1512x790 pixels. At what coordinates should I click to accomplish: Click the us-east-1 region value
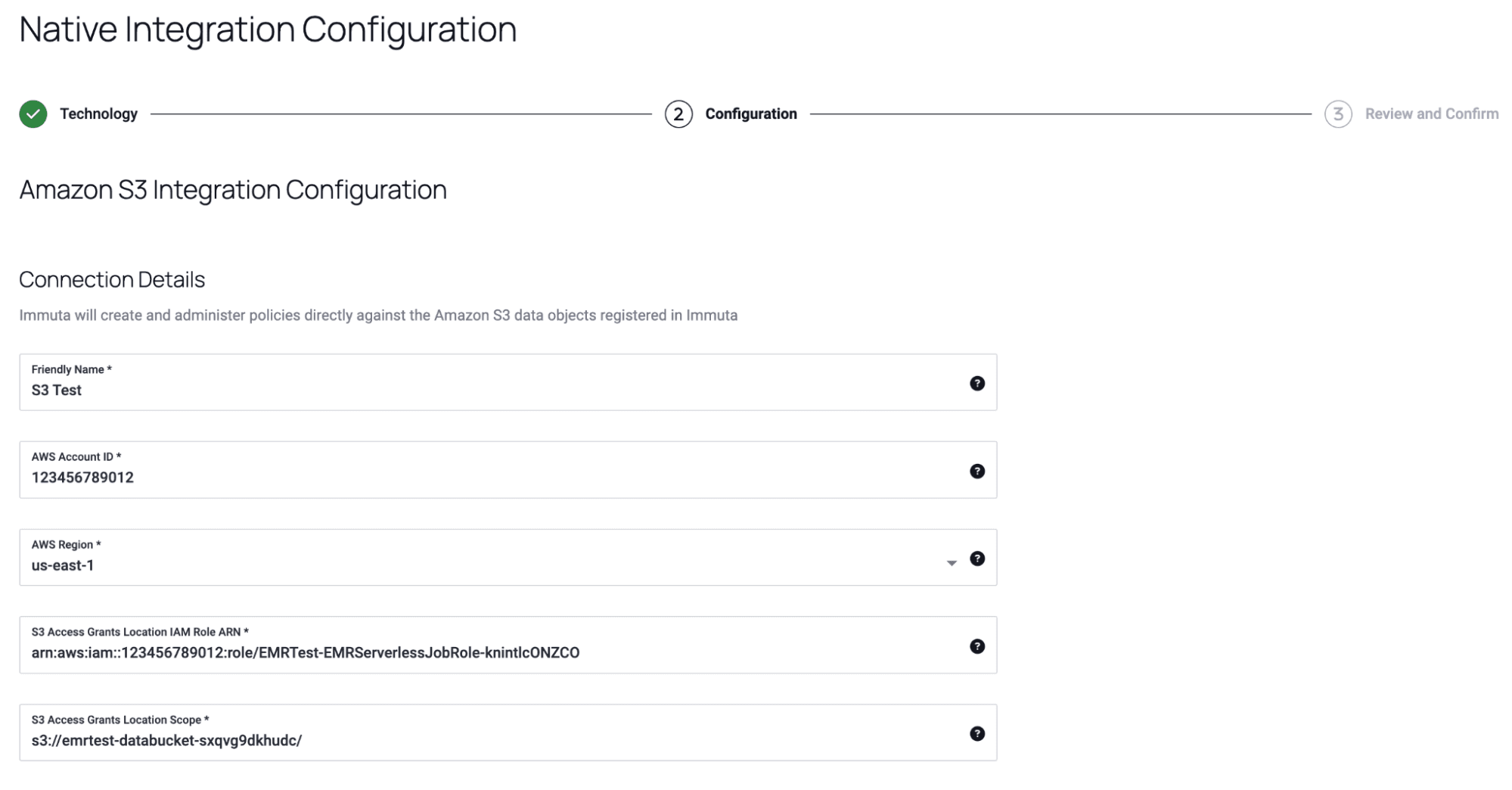click(63, 565)
